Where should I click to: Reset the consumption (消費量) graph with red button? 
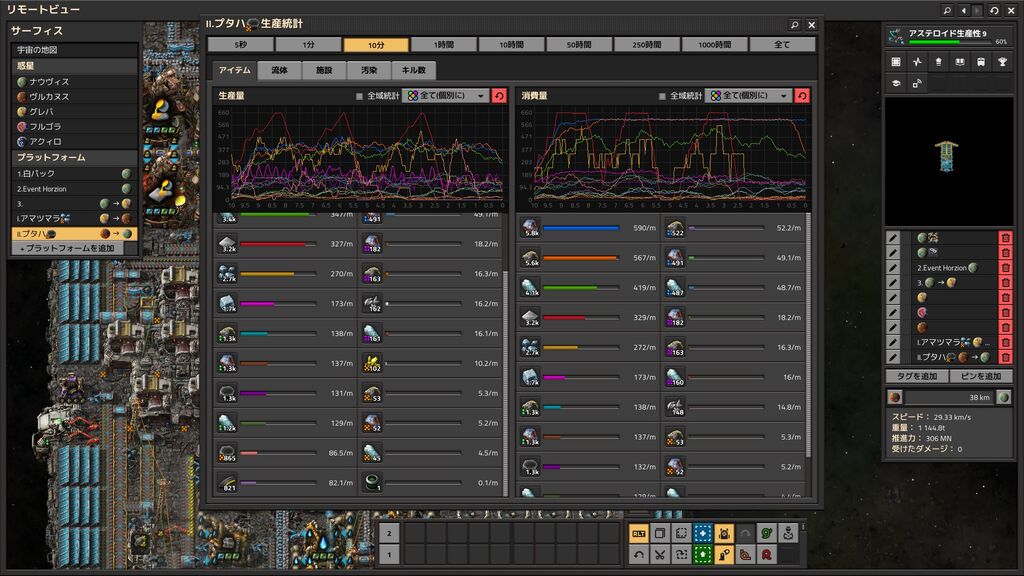click(x=802, y=95)
